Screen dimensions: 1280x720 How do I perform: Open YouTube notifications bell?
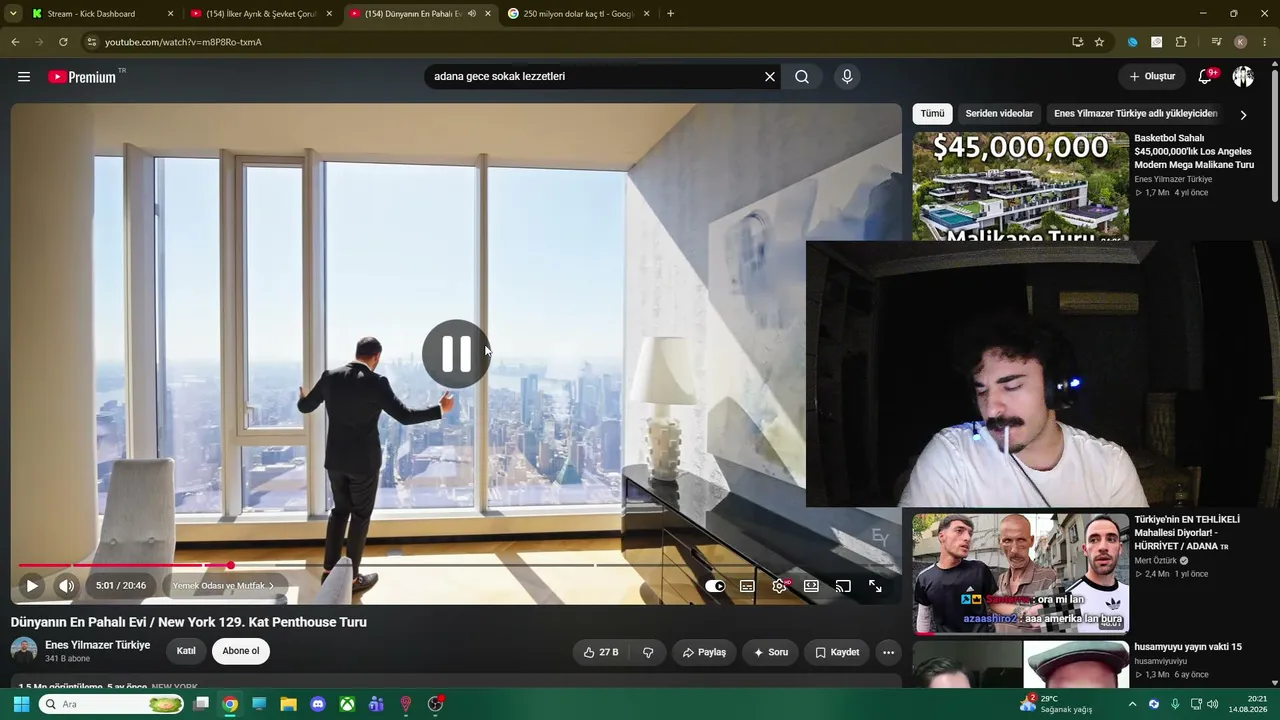tap(1205, 77)
